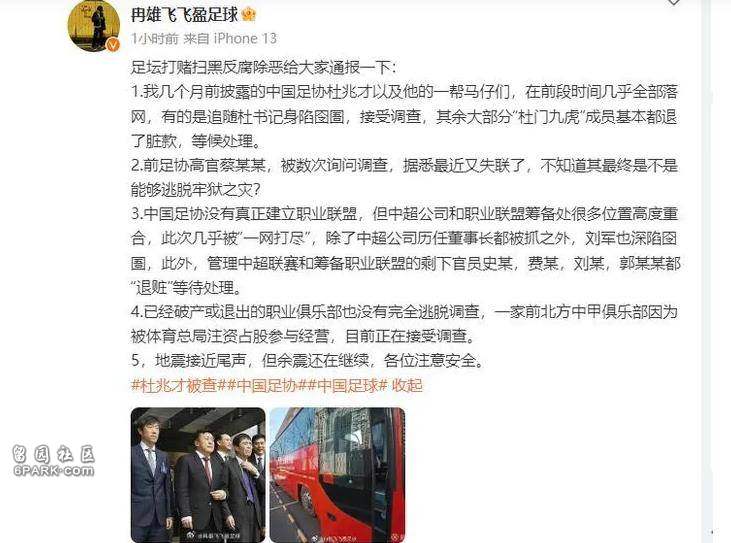The height and width of the screenshot is (543, 731).
Task: Open the red bus photo thumbnail
Action: (x=338, y=475)
